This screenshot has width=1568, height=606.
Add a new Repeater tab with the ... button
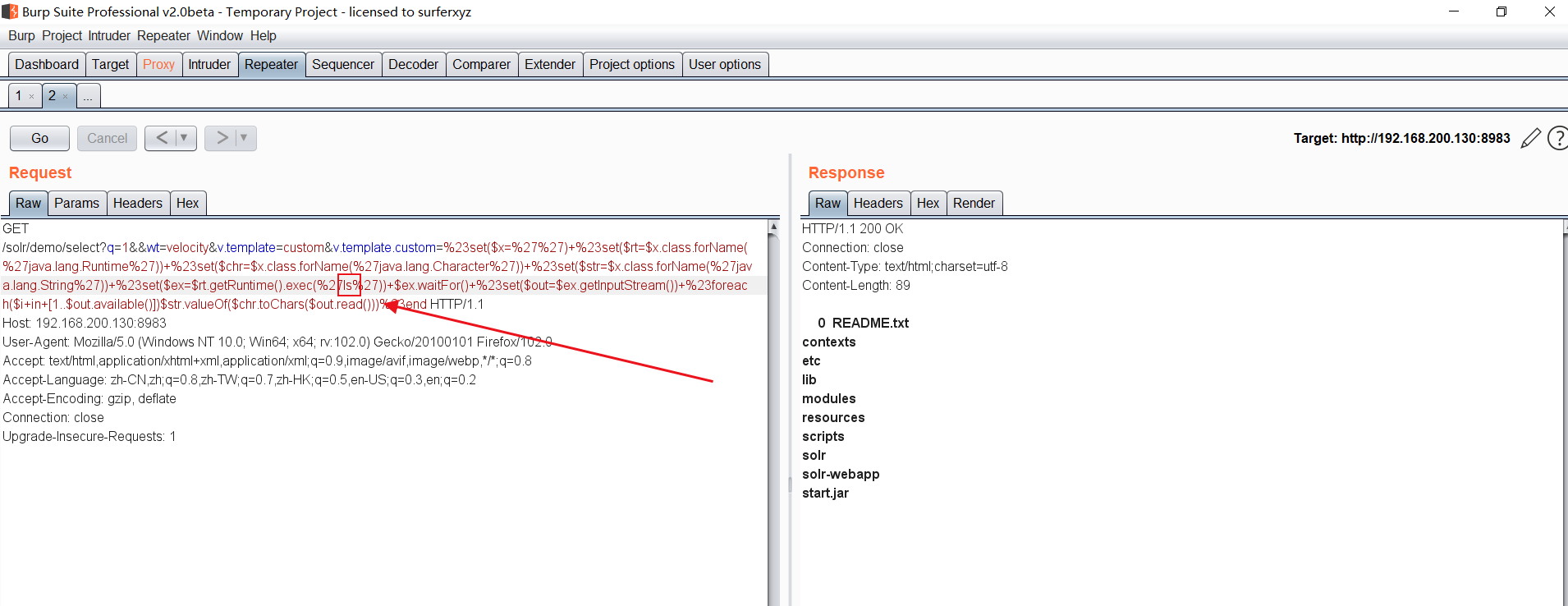coord(88,96)
